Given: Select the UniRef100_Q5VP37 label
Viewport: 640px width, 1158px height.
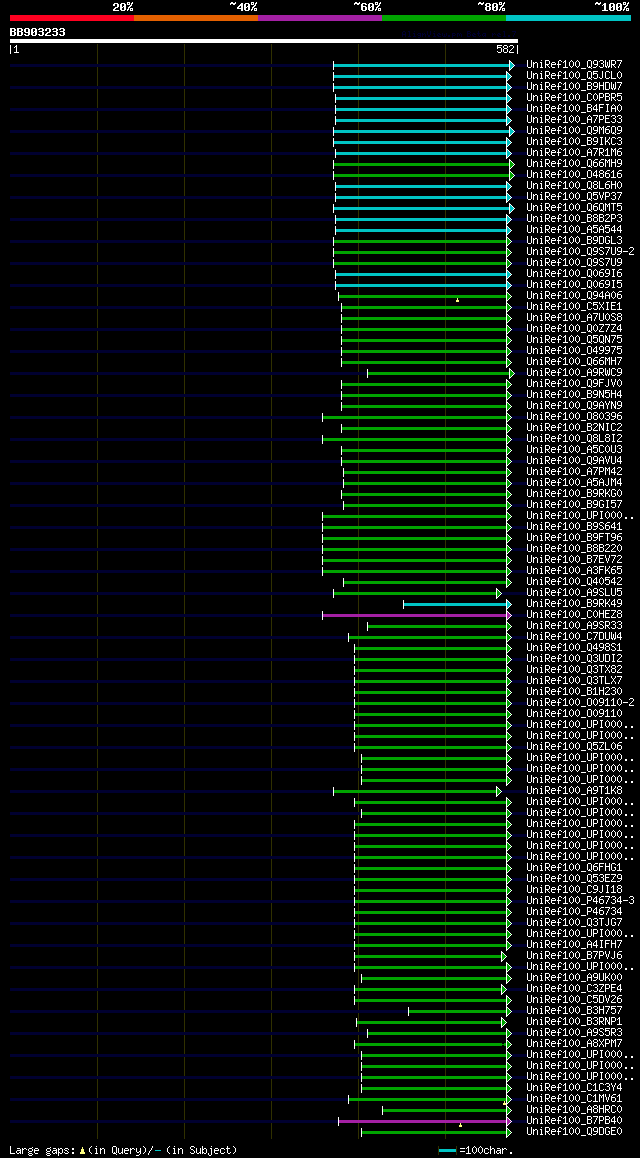Looking at the screenshot, I should [x=574, y=197].
